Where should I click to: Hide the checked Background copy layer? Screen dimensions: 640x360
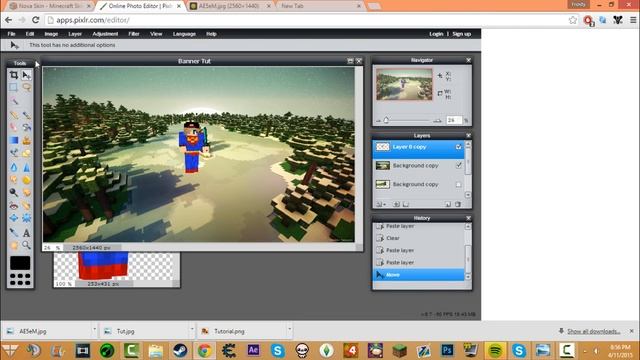458,165
